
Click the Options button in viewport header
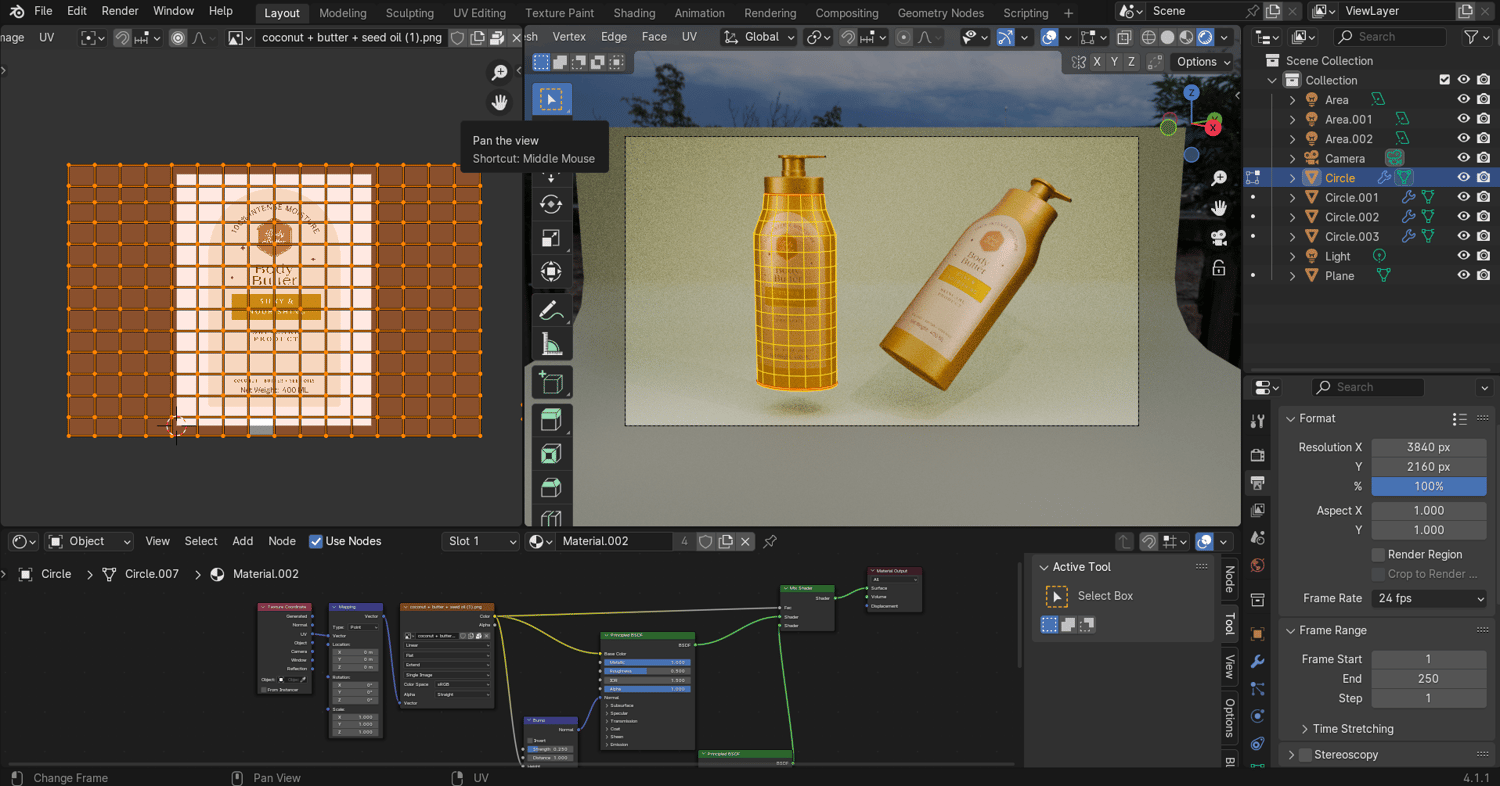pyautogui.click(x=1196, y=62)
